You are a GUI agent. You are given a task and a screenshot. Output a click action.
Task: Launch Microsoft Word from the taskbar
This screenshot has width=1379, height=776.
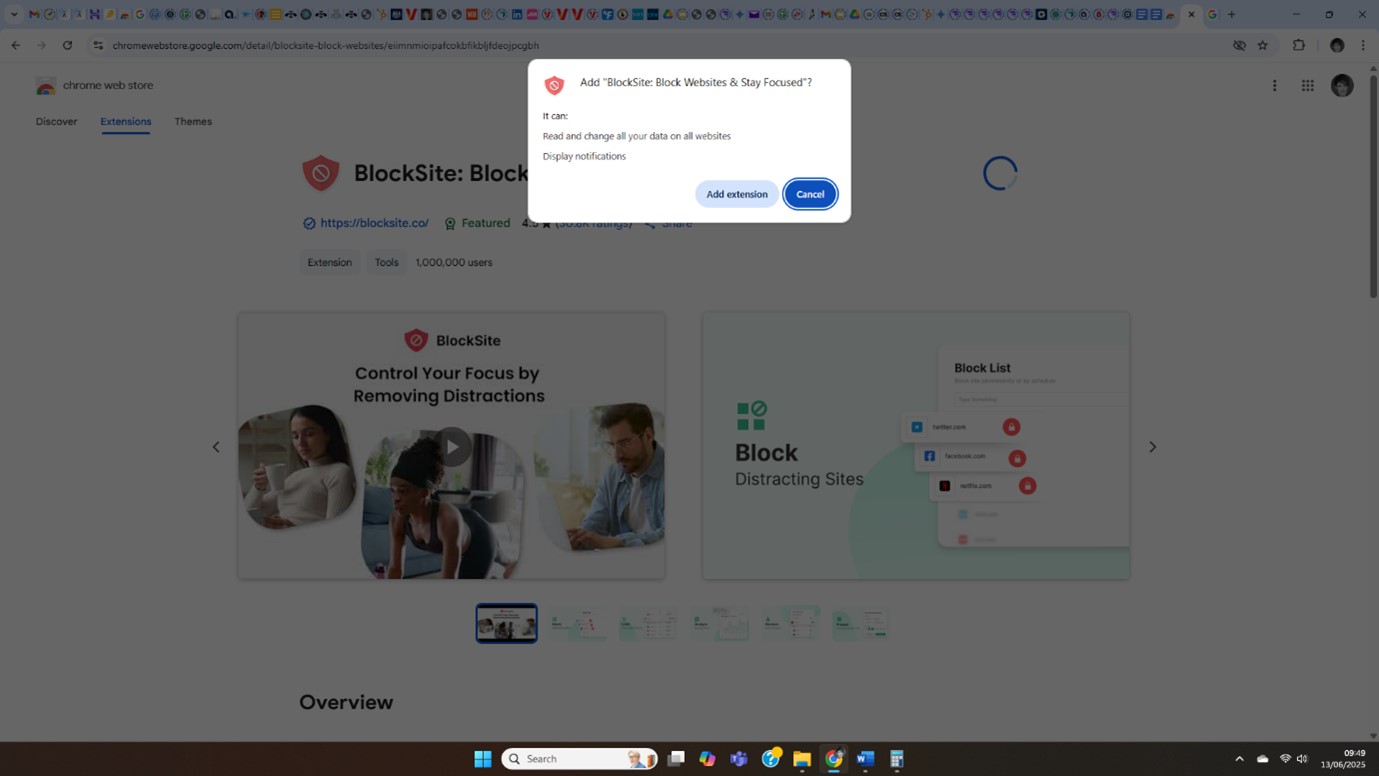coord(864,758)
